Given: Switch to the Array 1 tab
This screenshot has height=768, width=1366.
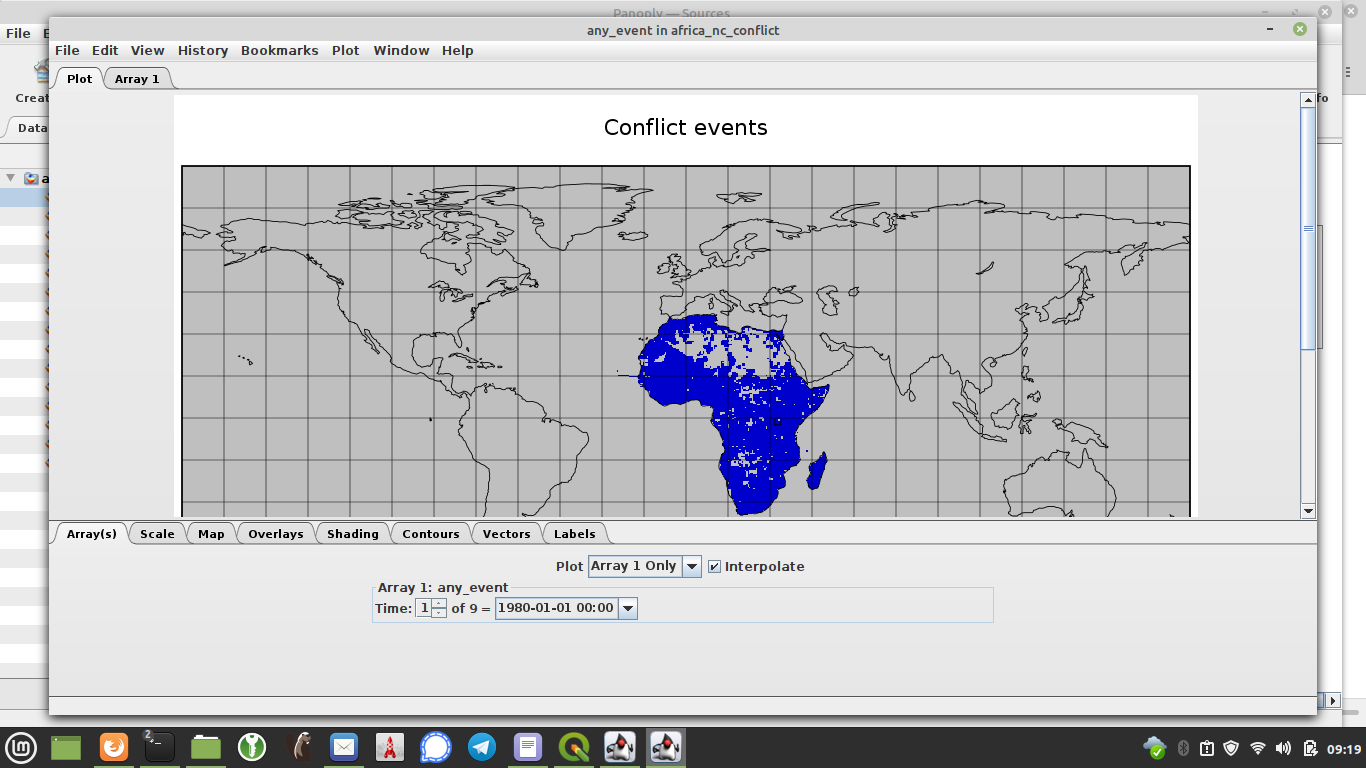Looking at the screenshot, I should click(x=137, y=78).
